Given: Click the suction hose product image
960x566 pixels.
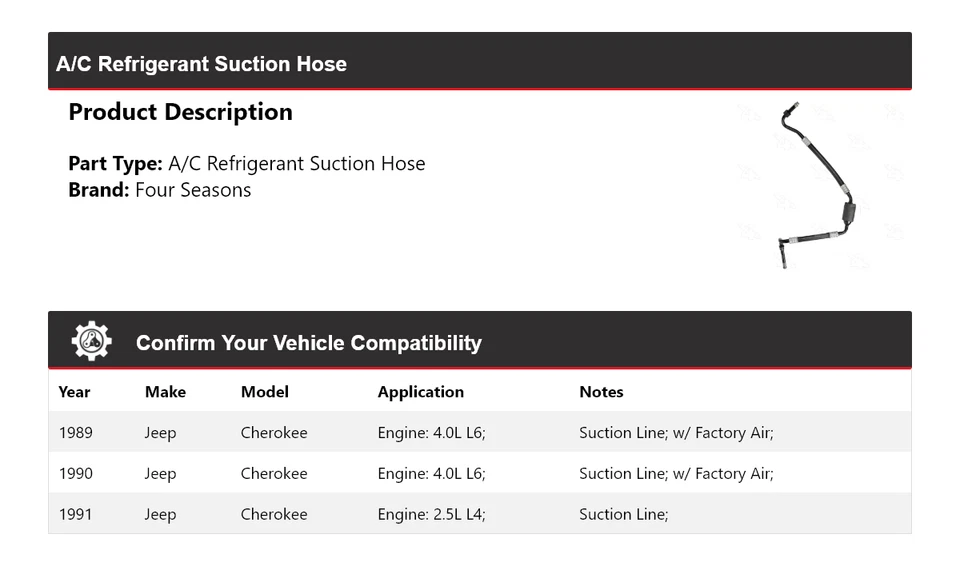Looking at the screenshot, I should coord(817,186).
